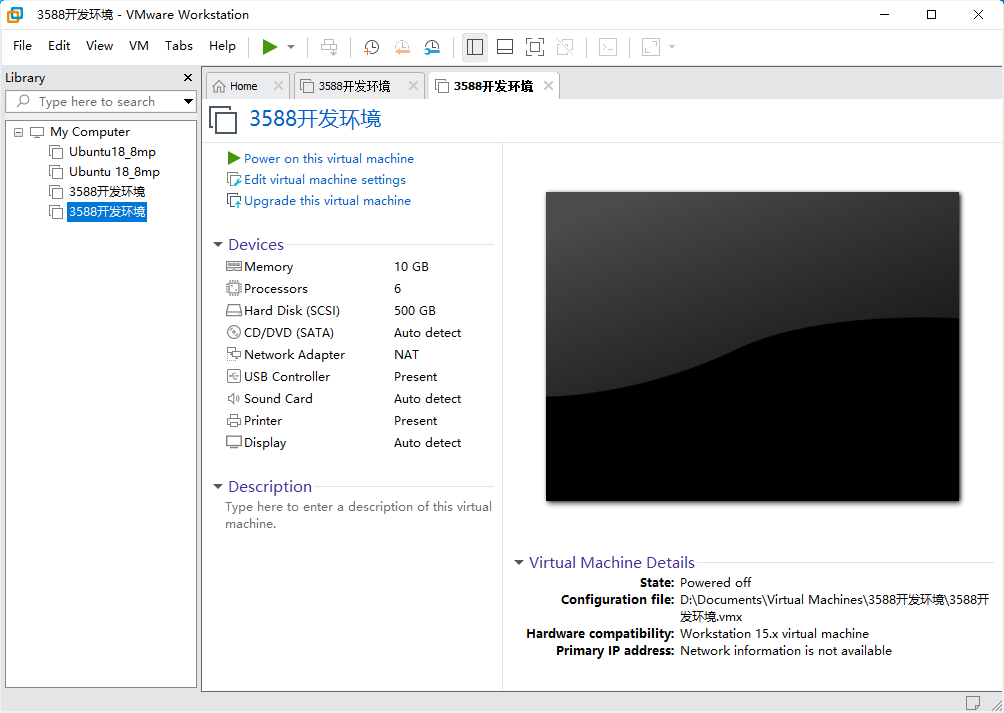Click the revert to snapshot icon
The image size is (1004, 713).
(402, 47)
